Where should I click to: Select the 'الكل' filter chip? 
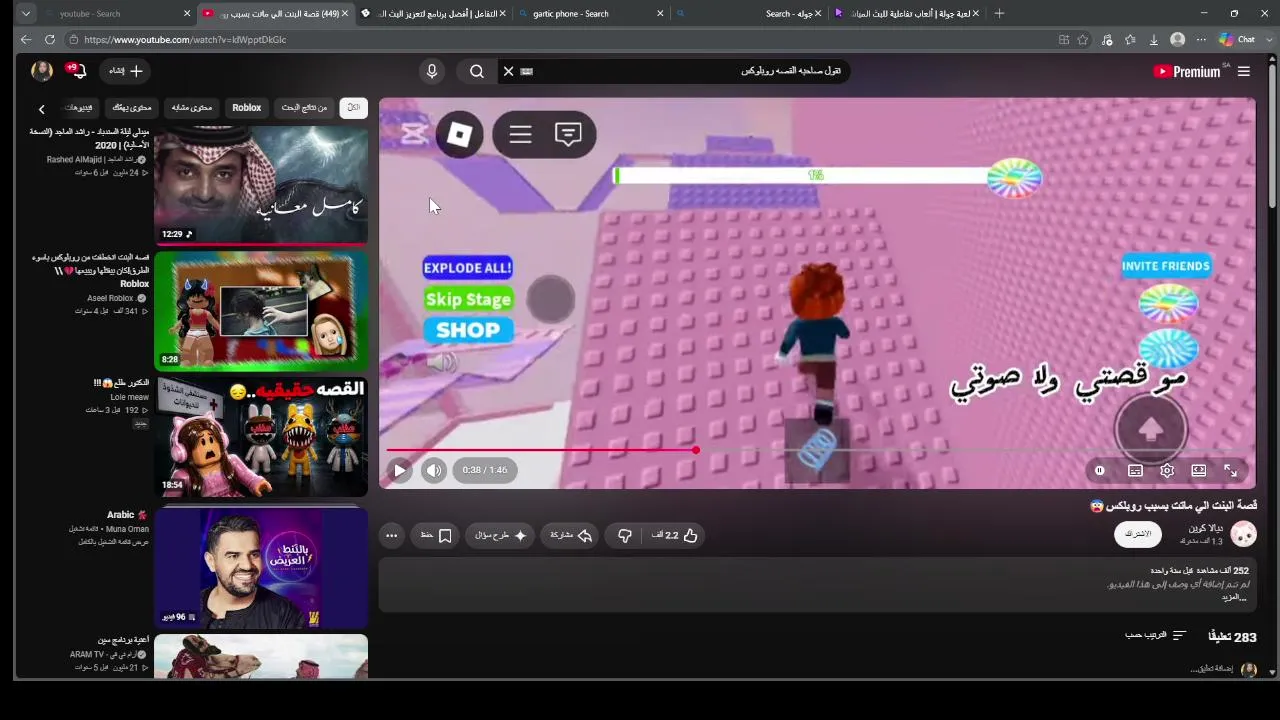point(353,108)
